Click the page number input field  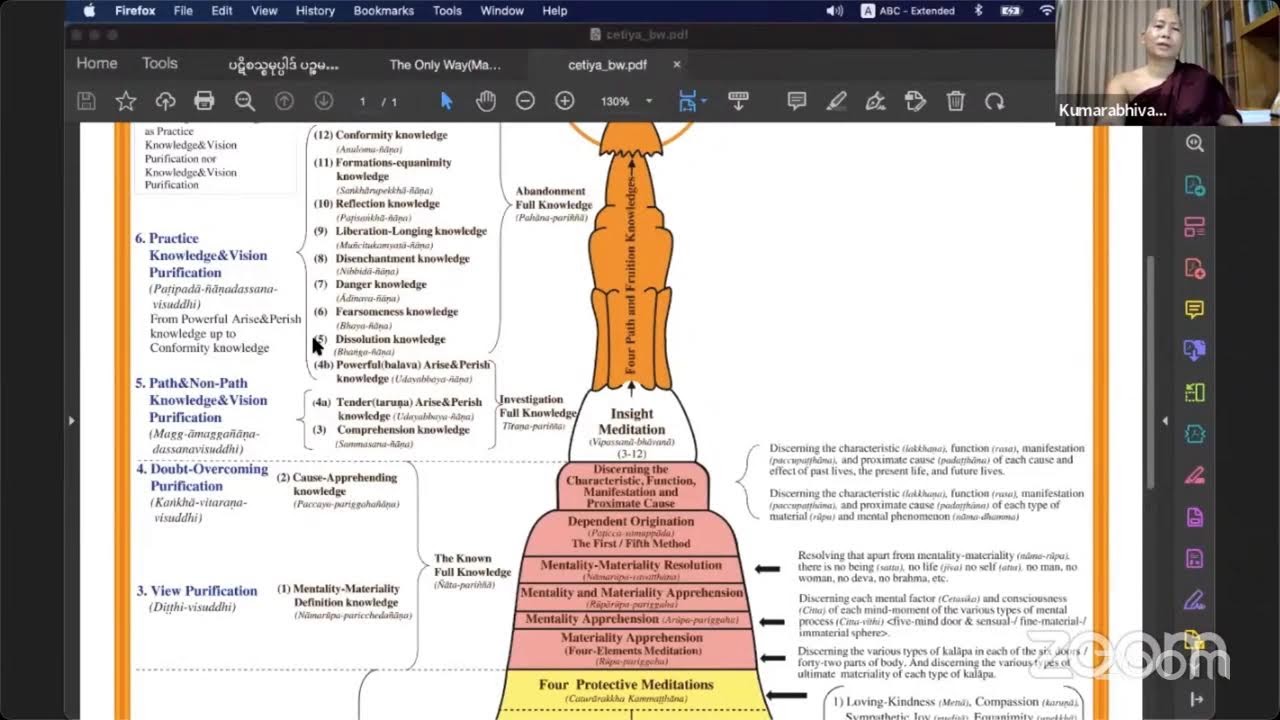(x=363, y=102)
